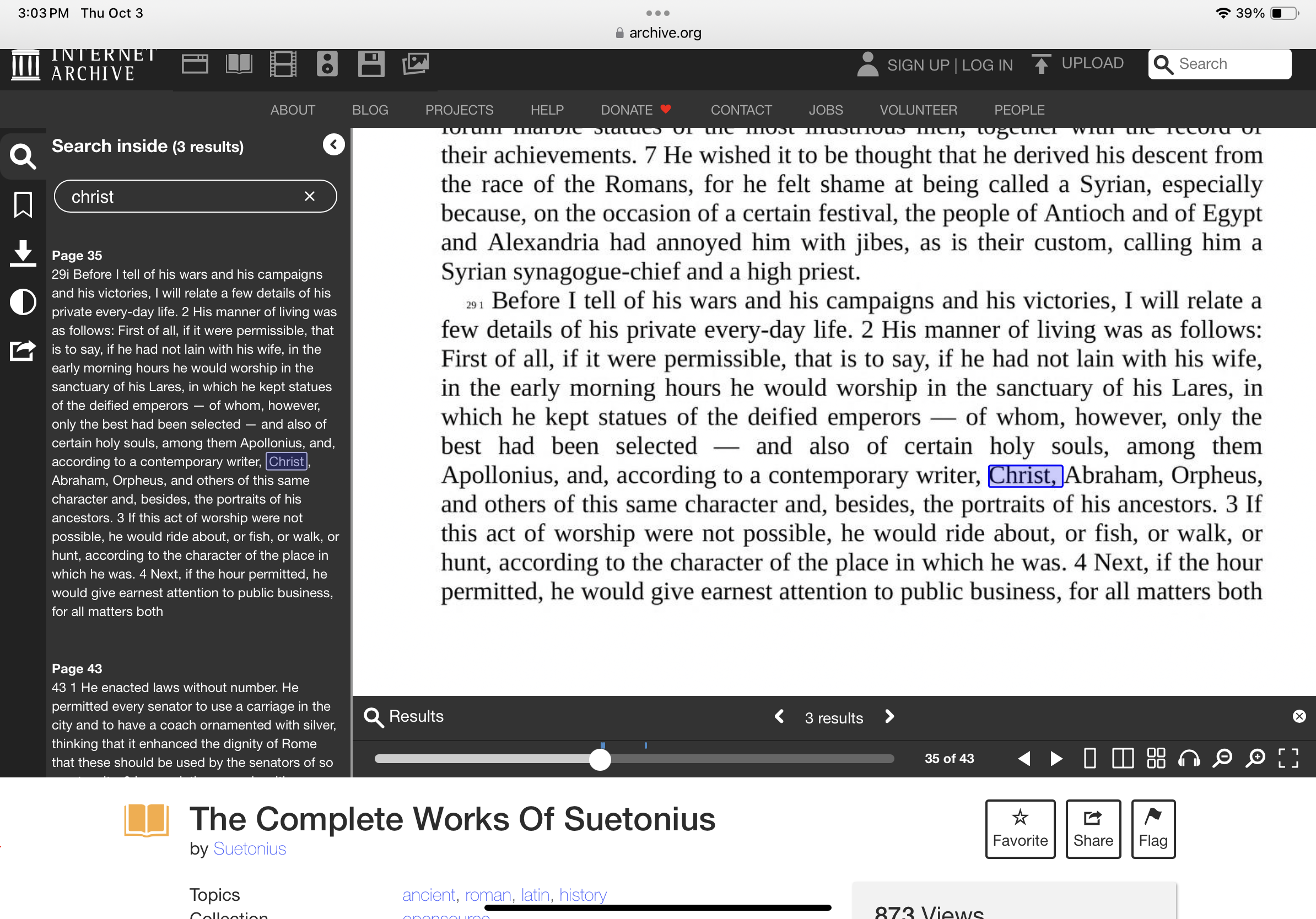Click the Results magnifier label
Screen dimensions: 1316x919
404,717
